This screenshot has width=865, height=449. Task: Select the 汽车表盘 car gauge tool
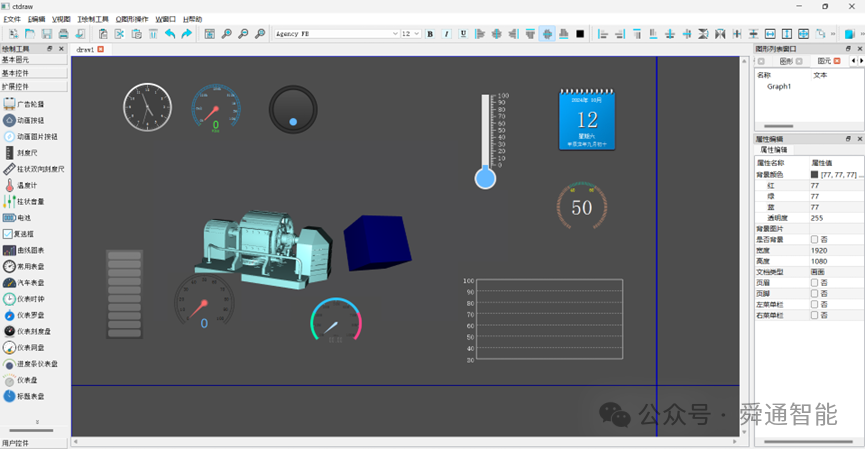[24, 282]
